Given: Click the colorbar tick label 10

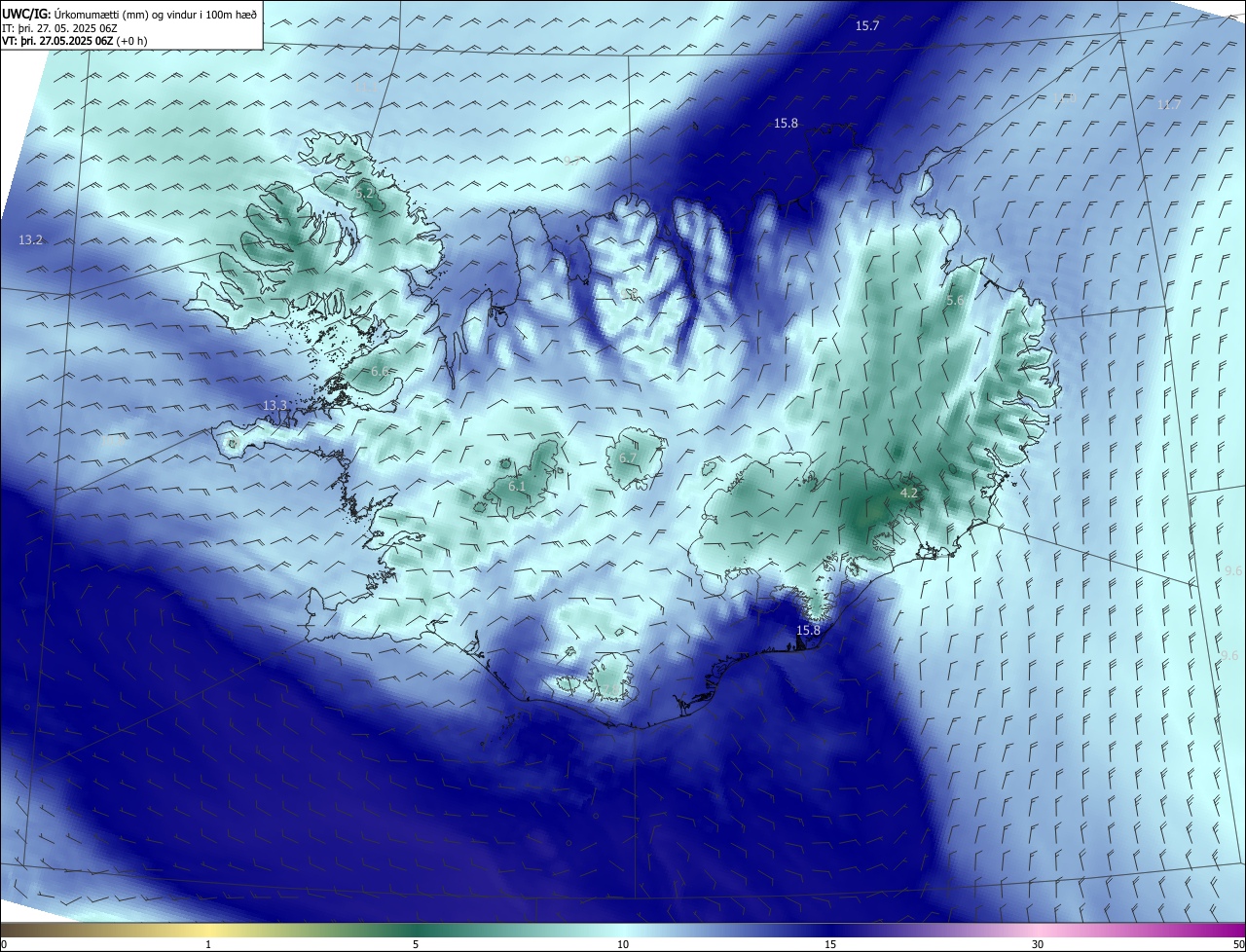Looking at the screenshot, I should (x=623, y=944).
